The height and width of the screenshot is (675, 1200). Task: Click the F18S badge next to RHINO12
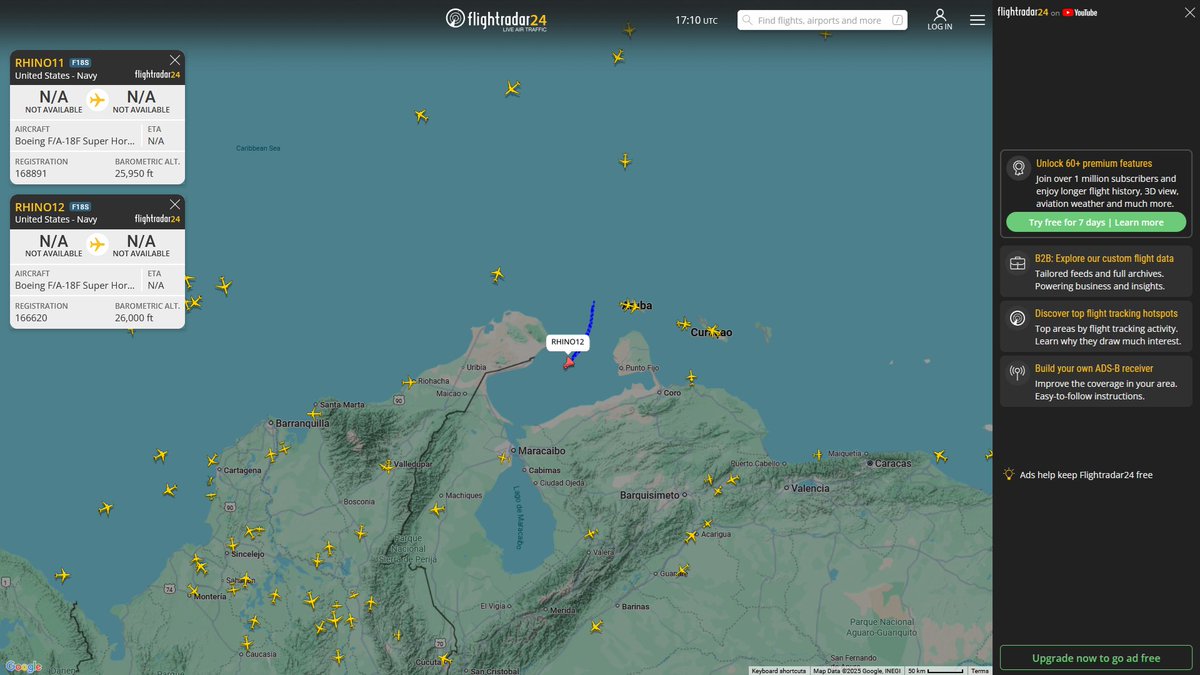[x=79, y=205]
